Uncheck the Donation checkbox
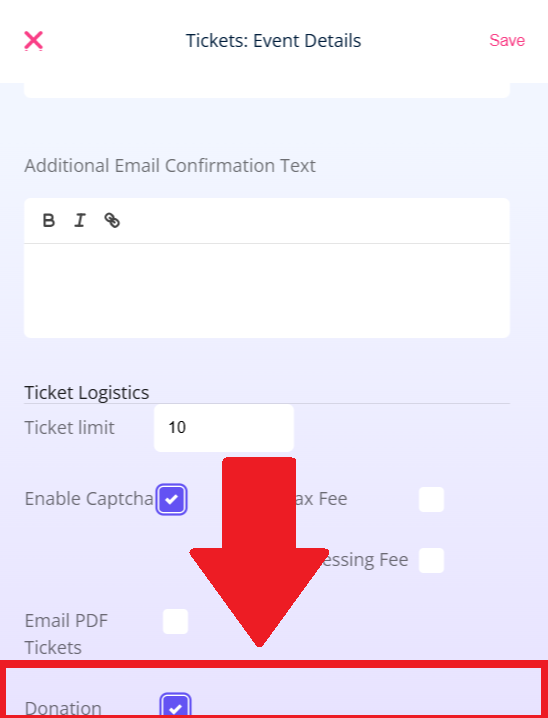 [175, 706]
